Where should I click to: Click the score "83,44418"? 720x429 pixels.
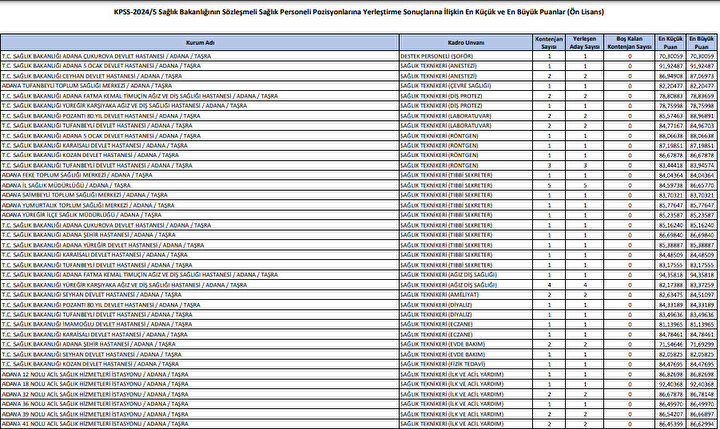click(x=670, y=165)
